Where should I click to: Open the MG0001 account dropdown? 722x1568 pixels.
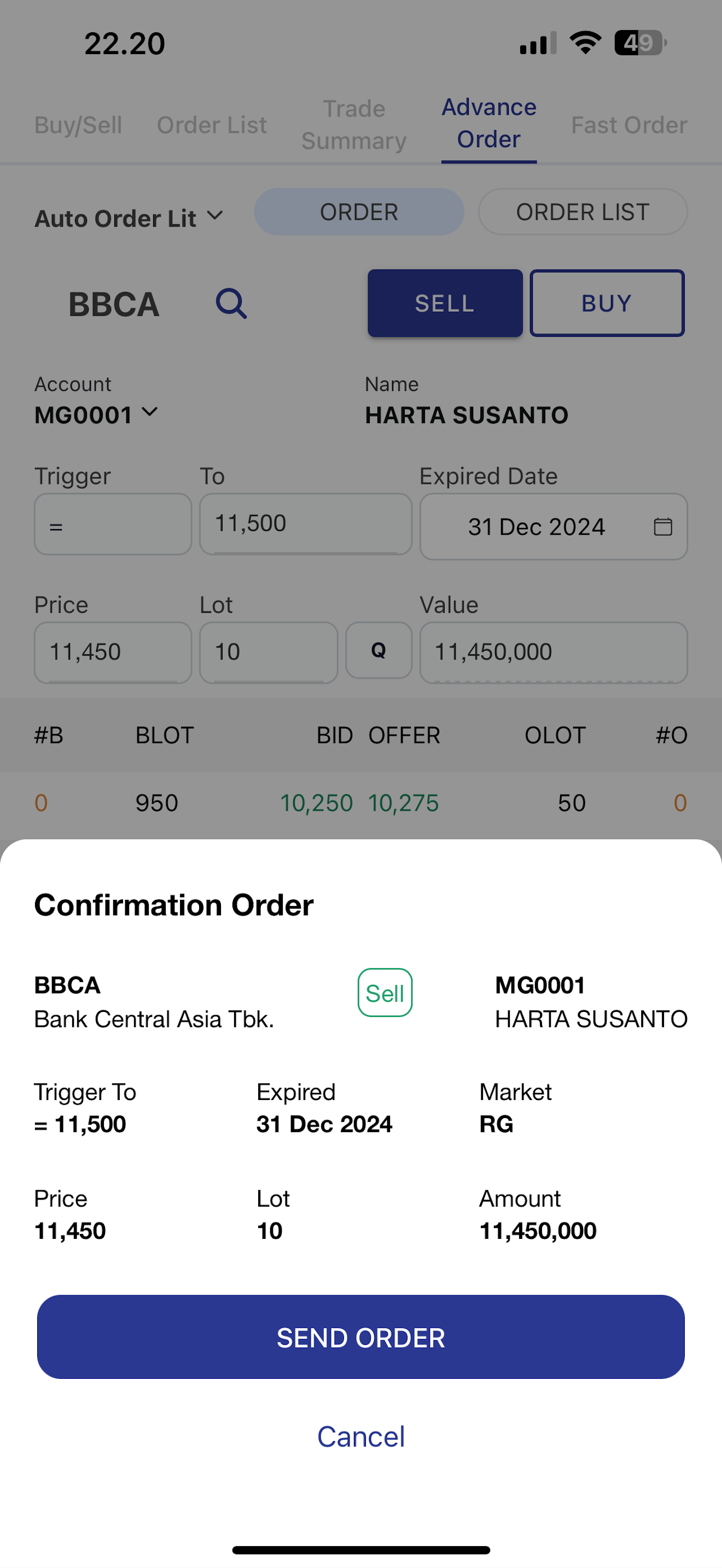[x=96, y=415]
